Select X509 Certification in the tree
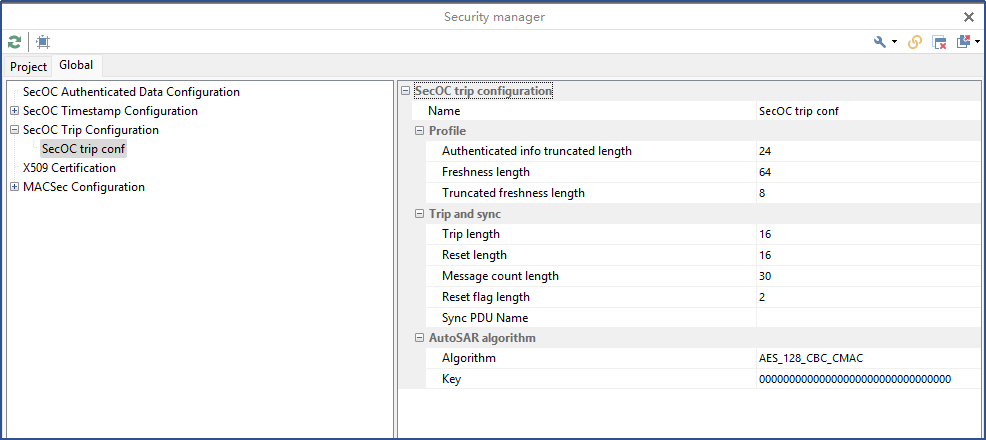 [69, 168]
